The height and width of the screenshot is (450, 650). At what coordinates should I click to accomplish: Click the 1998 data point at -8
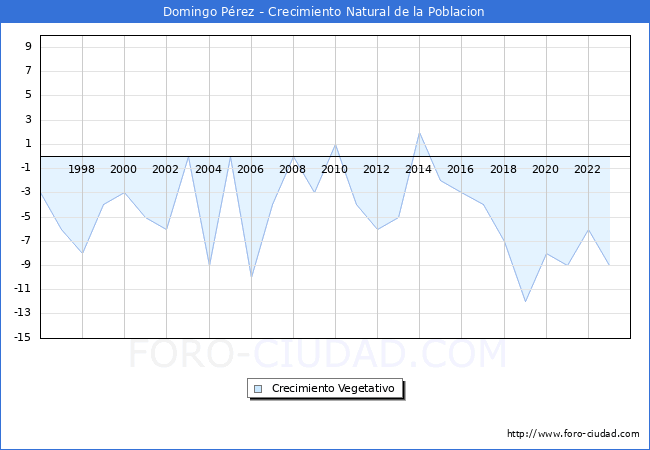tap(82, 253)
